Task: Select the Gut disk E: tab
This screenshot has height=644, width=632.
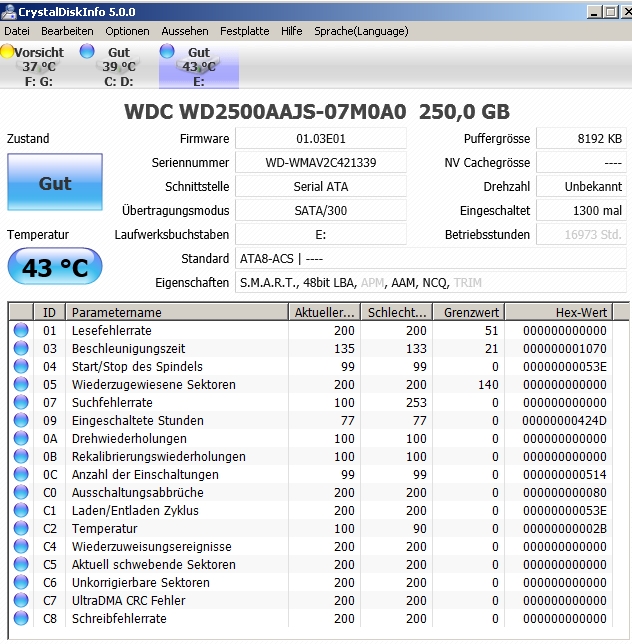Action: coord(199,67)
